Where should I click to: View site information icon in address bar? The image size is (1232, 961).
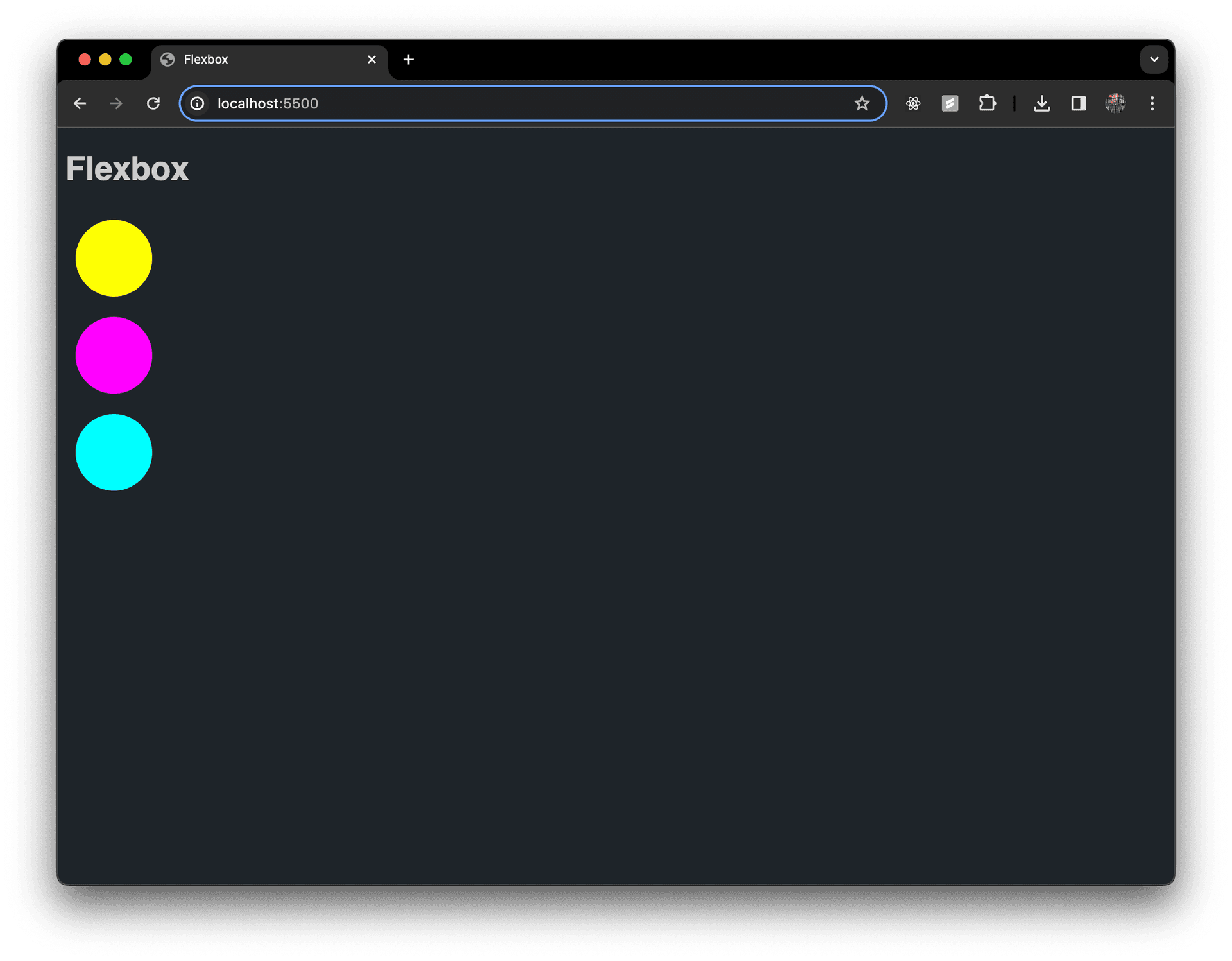198,103
